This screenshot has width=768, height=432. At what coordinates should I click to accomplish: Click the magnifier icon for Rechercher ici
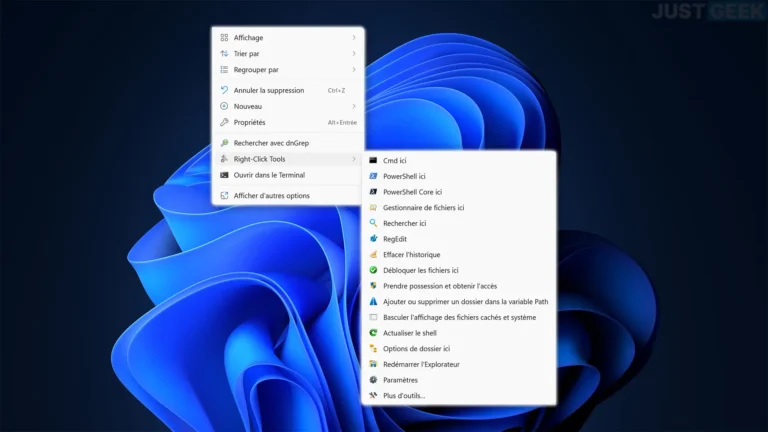(x=373, y=223)
